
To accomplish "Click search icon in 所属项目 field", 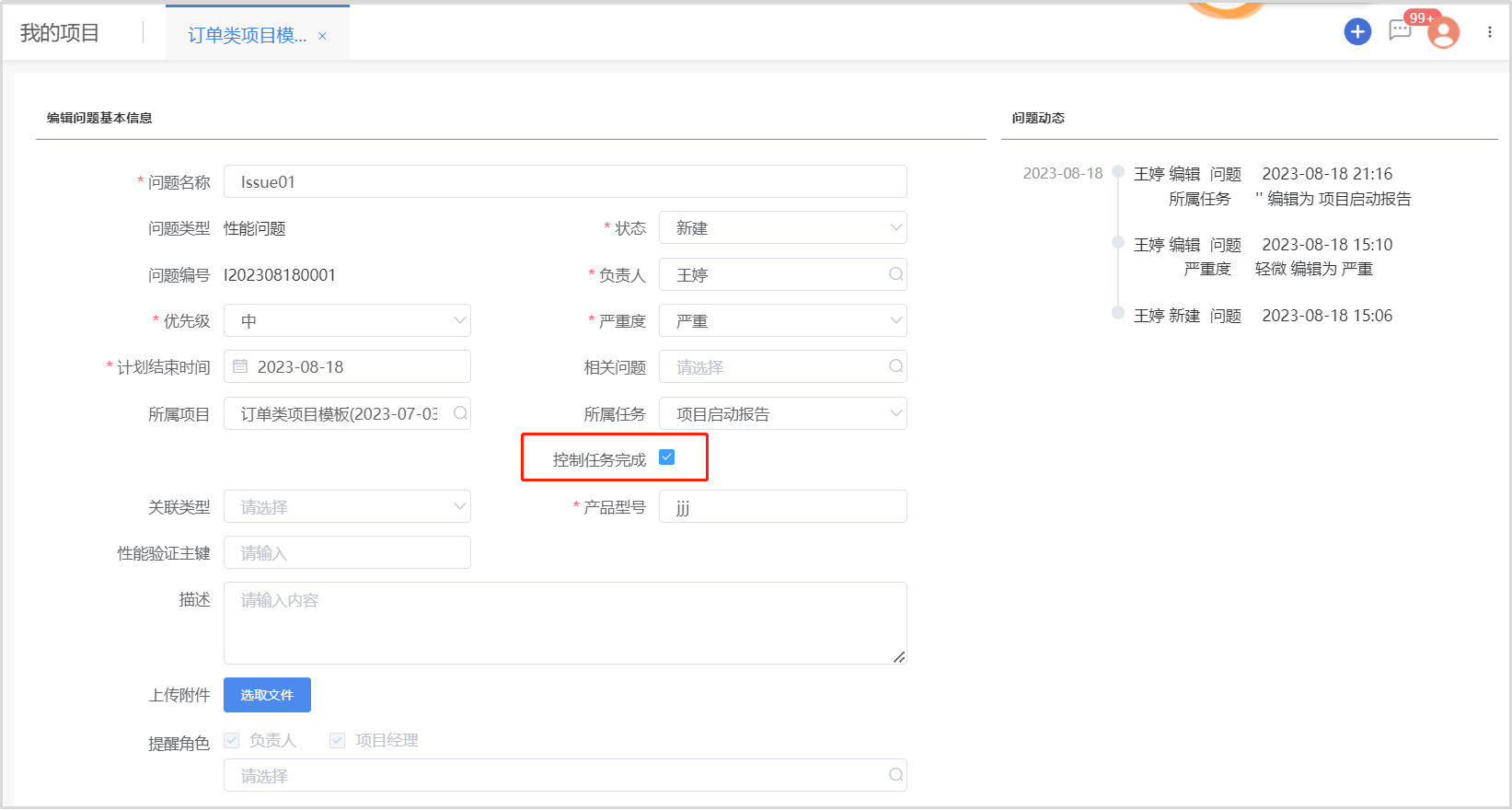I will click(x=460, y=413).
